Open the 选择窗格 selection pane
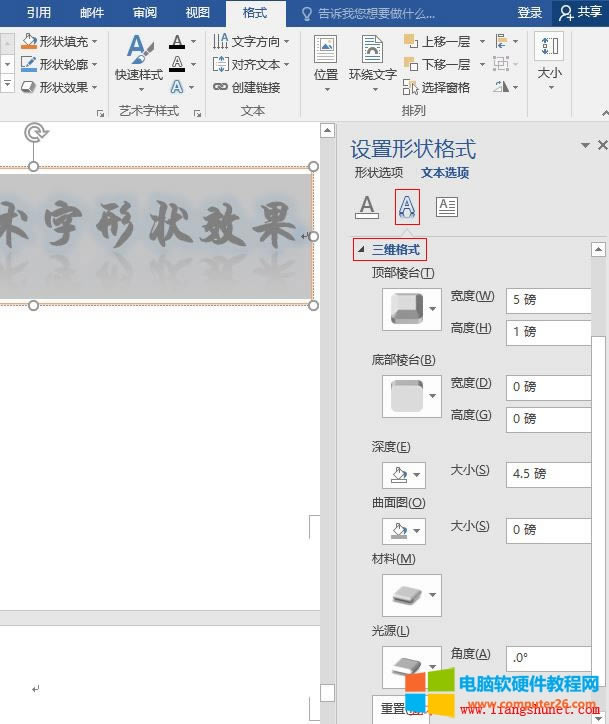609x724 pixels. pos(437,87)
